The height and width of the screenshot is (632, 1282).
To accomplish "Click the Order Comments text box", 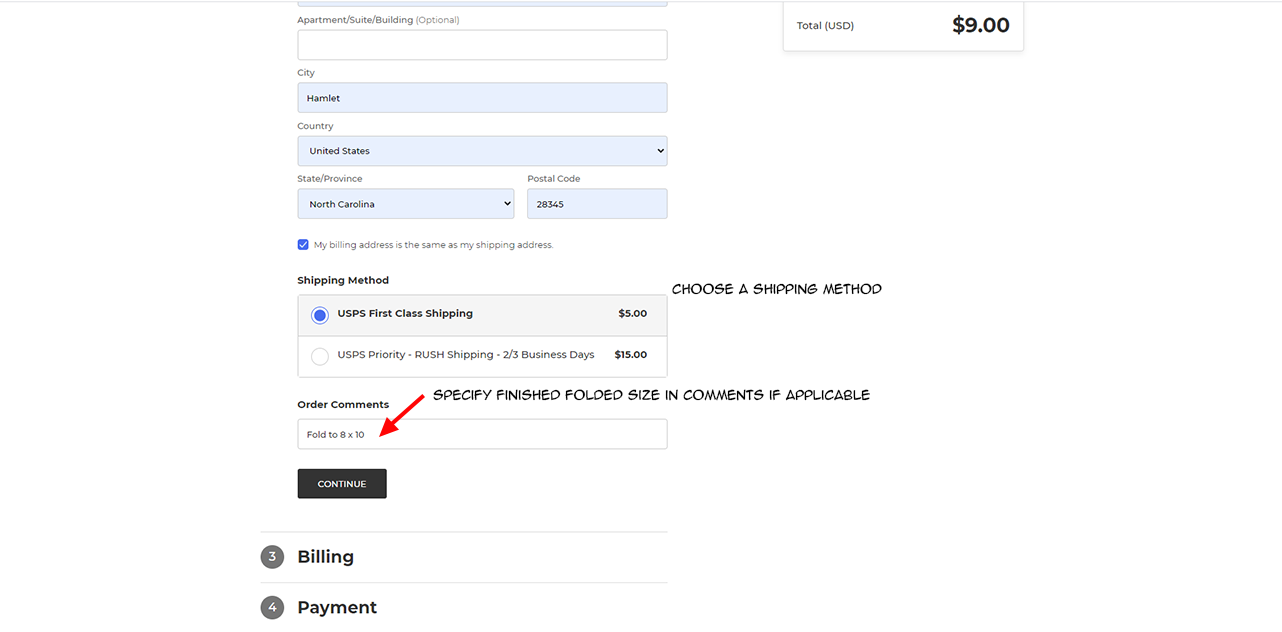I will pos(482,434).
